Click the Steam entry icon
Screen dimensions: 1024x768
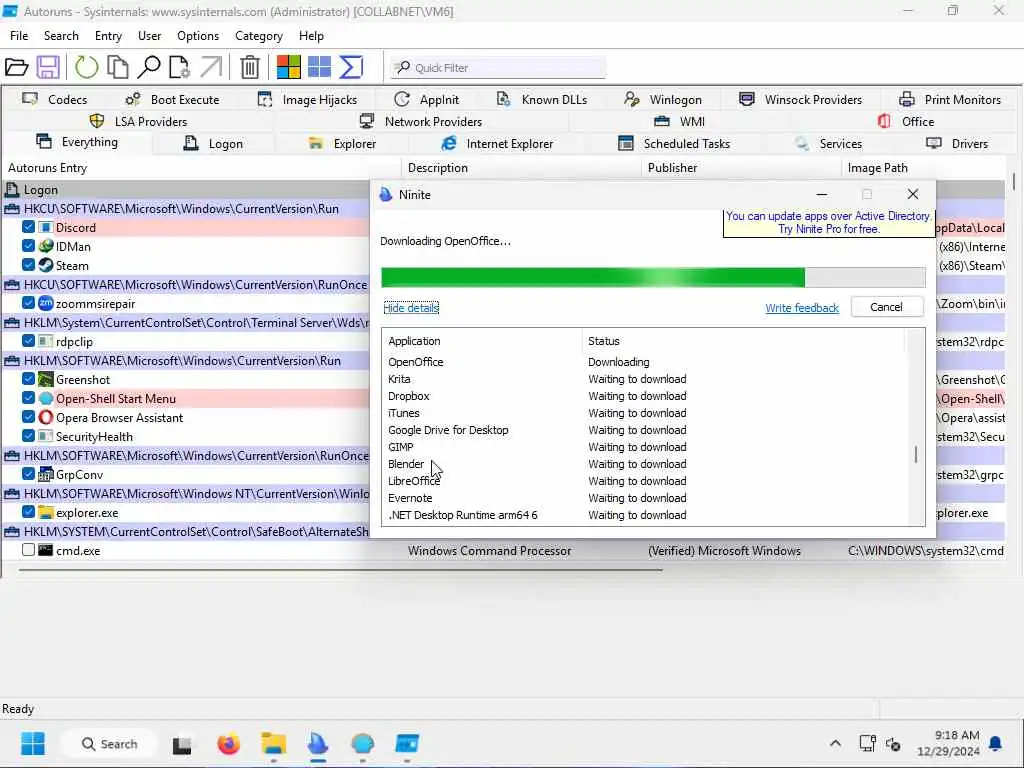tap(46, 265)
